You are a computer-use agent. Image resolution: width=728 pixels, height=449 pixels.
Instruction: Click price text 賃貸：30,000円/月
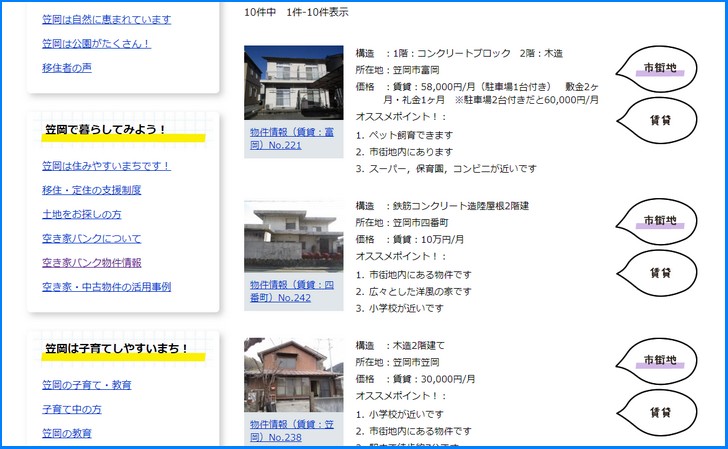(x=434, y=379)
